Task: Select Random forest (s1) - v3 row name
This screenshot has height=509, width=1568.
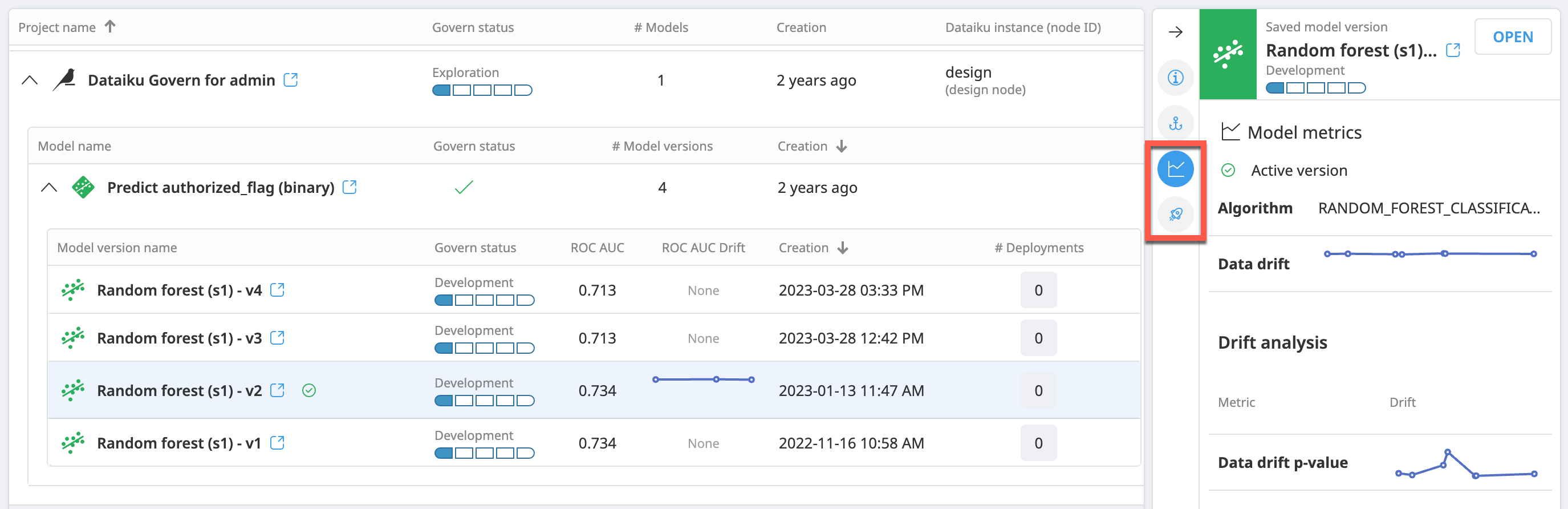Action: [179, 337]
